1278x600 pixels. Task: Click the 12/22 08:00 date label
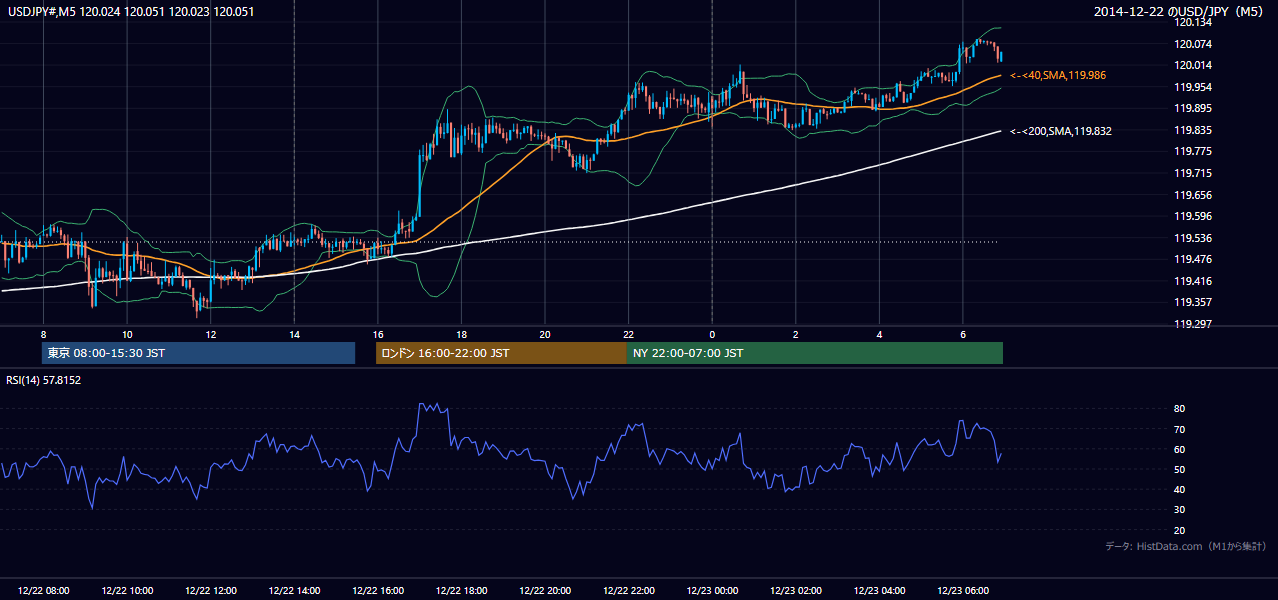tap(44, 591)
